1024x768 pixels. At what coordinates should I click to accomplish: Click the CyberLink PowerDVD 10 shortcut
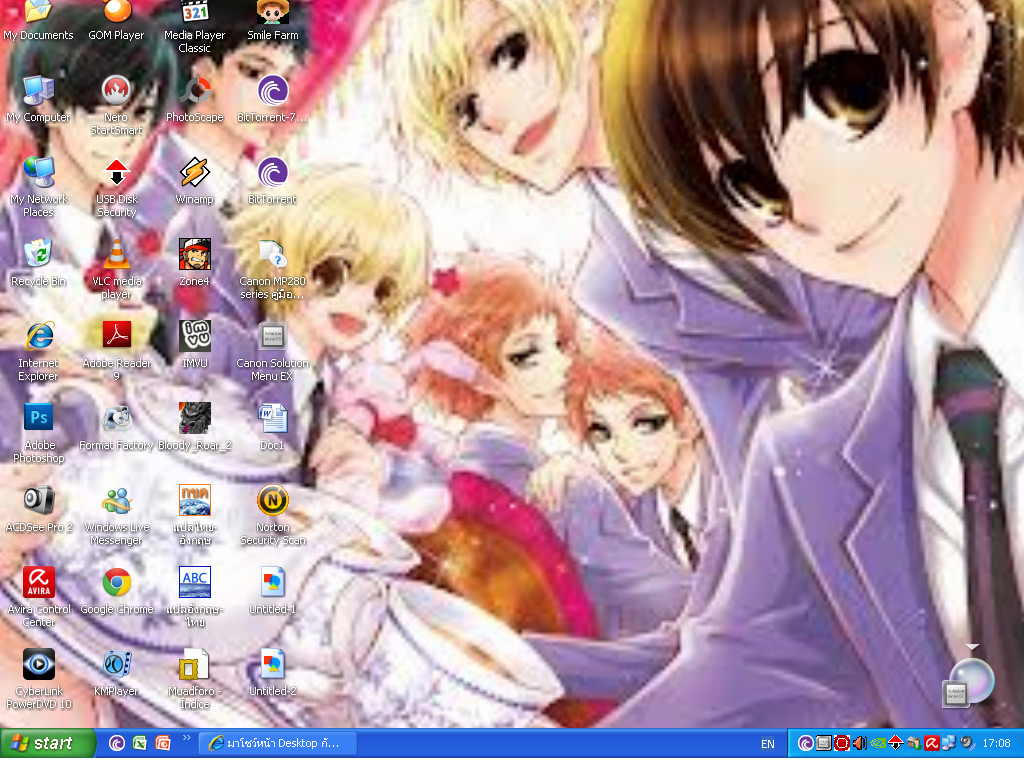click(38, 680)
